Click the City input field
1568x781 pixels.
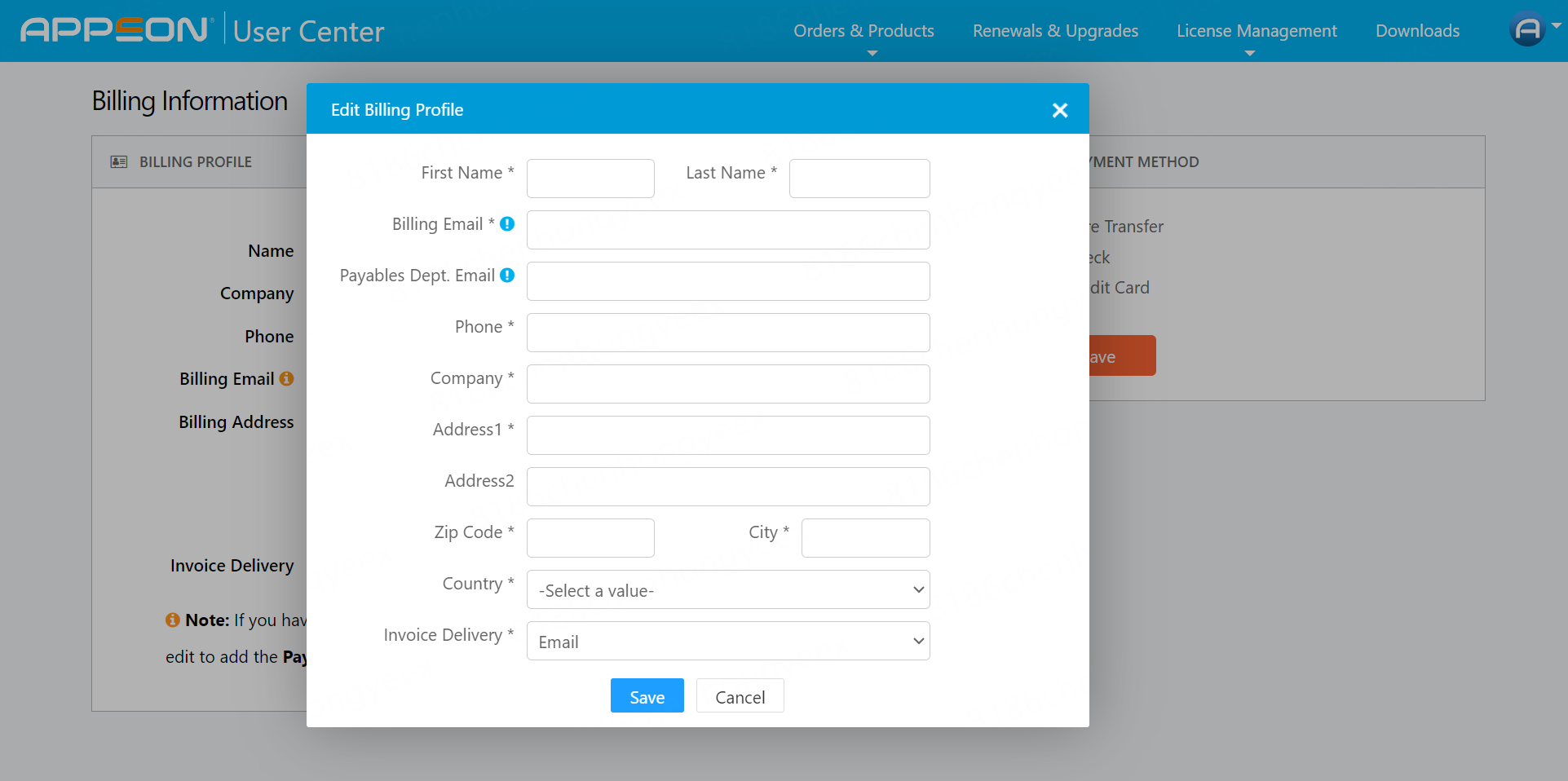tap(865, 538)
